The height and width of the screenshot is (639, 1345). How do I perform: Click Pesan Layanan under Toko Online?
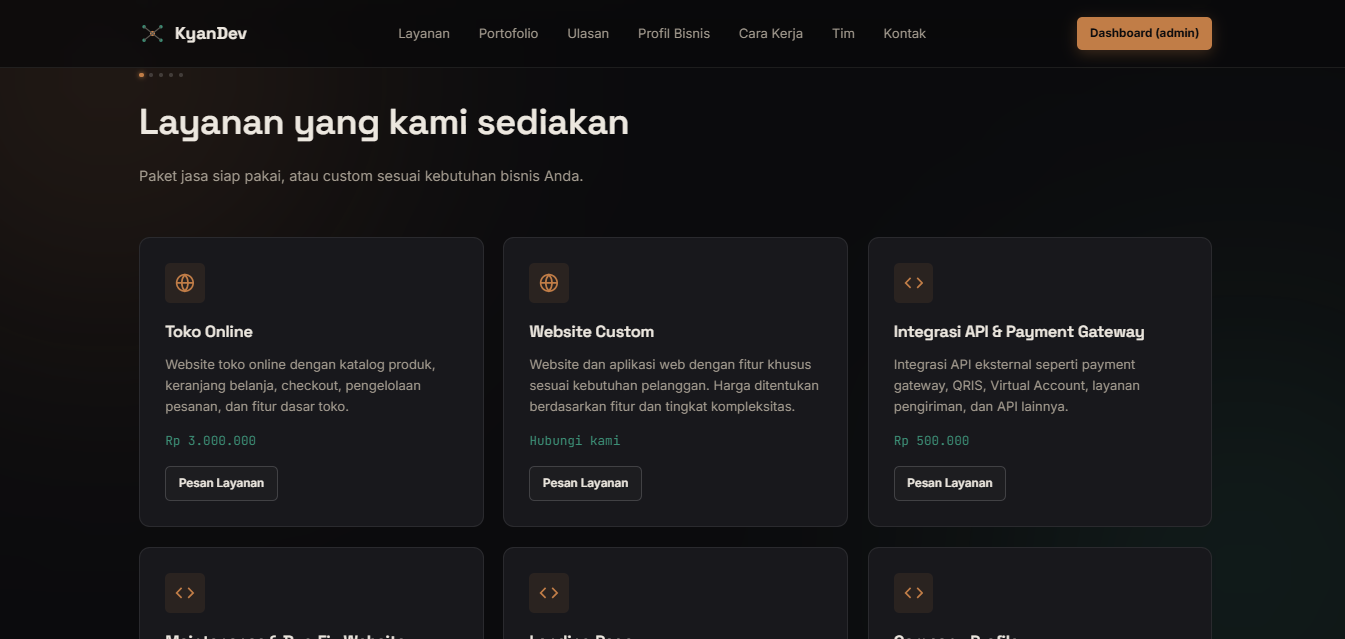[221, 483]
